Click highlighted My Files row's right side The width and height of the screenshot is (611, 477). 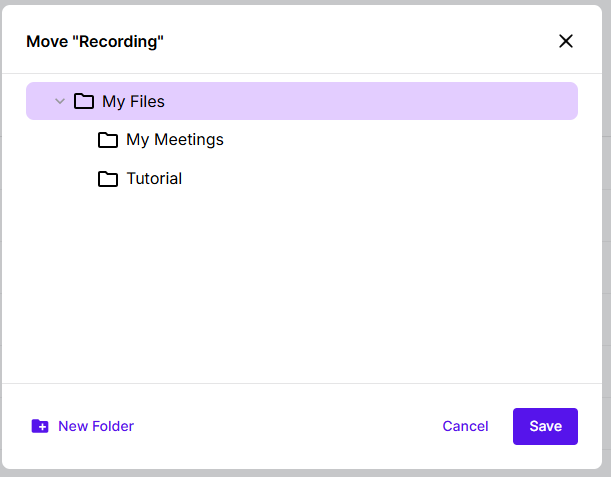click(x=450, y=101)
